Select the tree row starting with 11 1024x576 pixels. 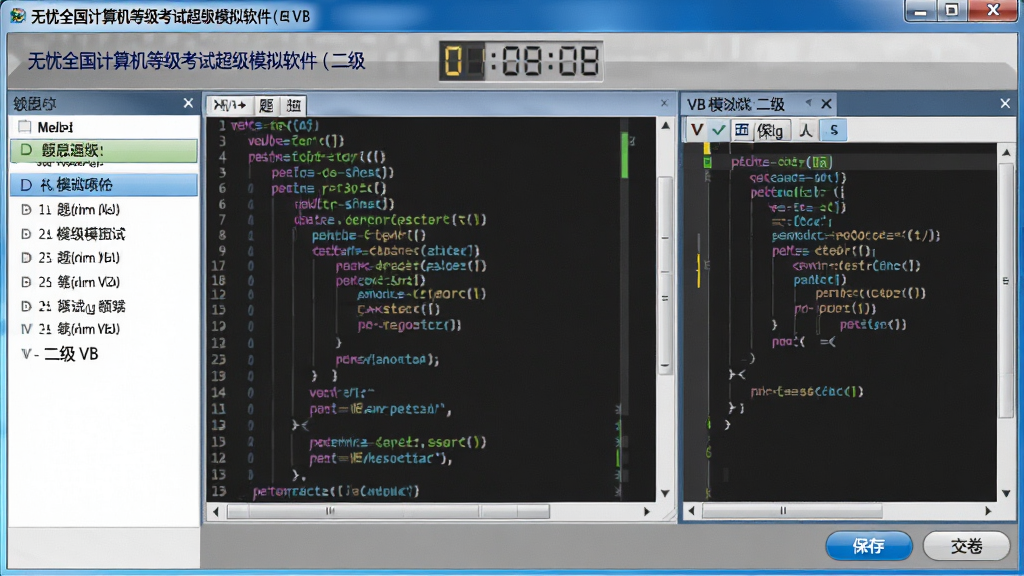(104, 210)
